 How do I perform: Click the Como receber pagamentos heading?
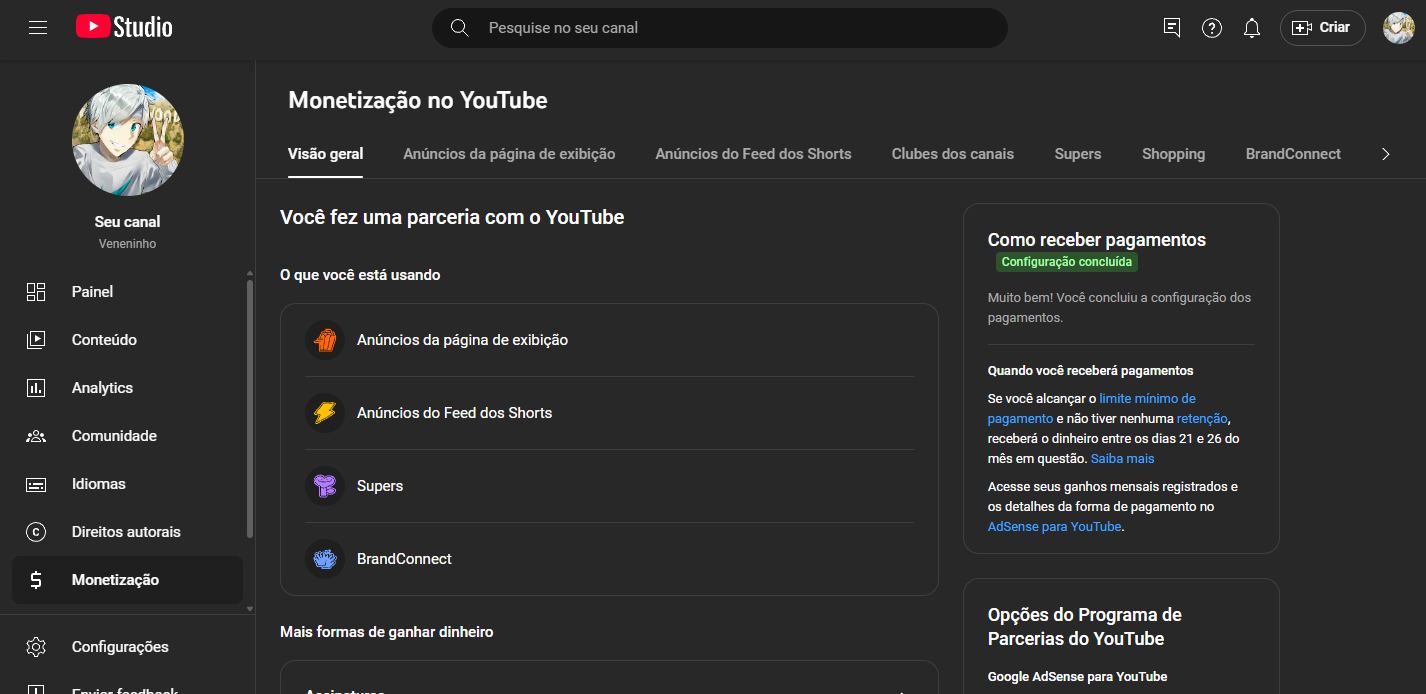click(x=1097, y=240)
